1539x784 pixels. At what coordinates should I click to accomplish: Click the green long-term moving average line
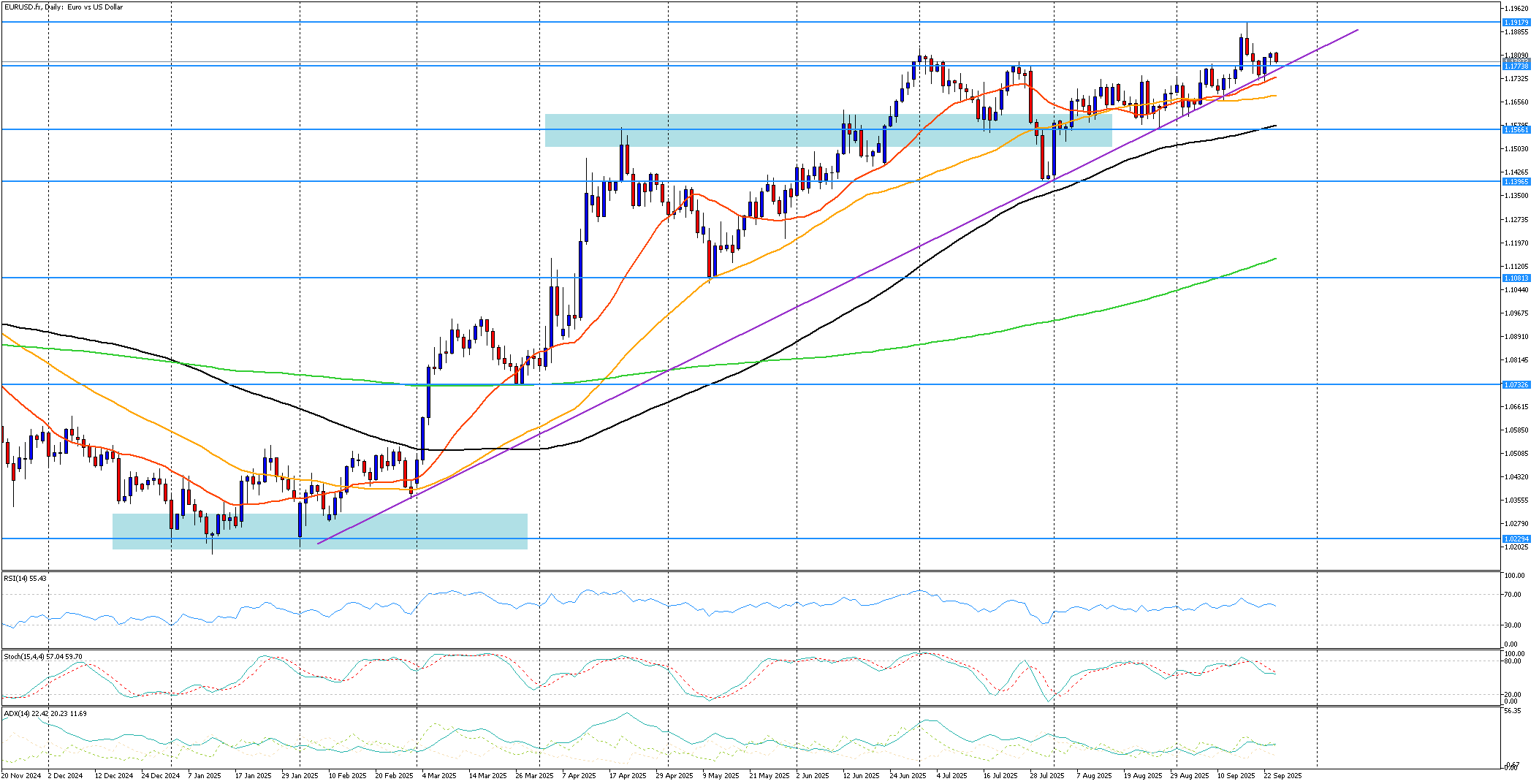950,340
